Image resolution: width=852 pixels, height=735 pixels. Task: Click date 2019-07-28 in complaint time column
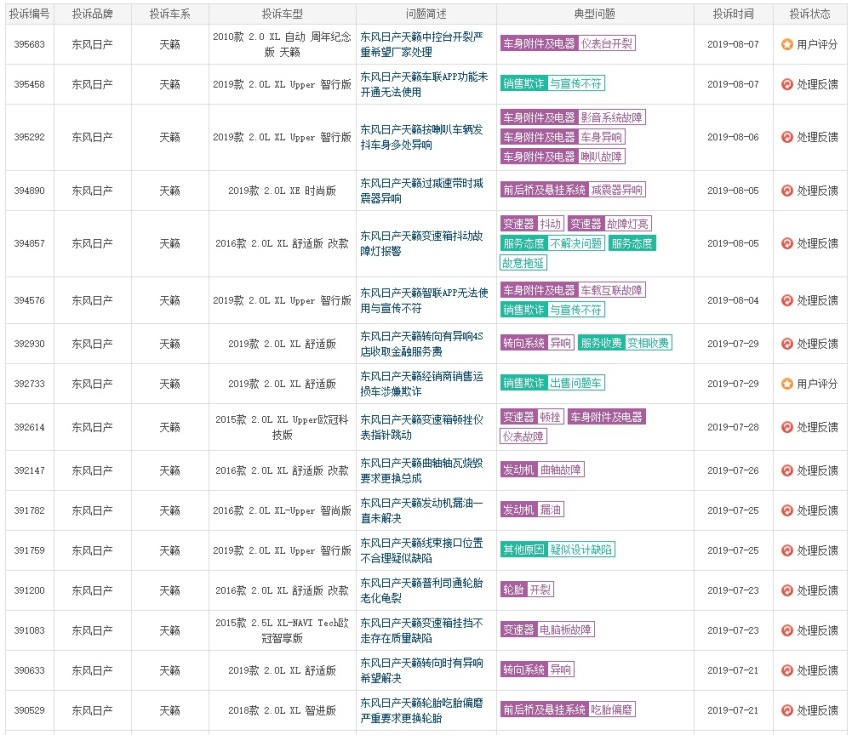click(733, 428)
